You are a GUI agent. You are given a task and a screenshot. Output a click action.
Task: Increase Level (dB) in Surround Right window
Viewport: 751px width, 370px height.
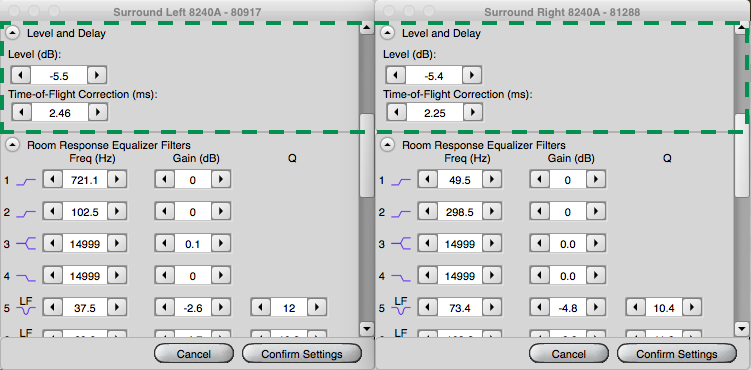tap(472, 75)
